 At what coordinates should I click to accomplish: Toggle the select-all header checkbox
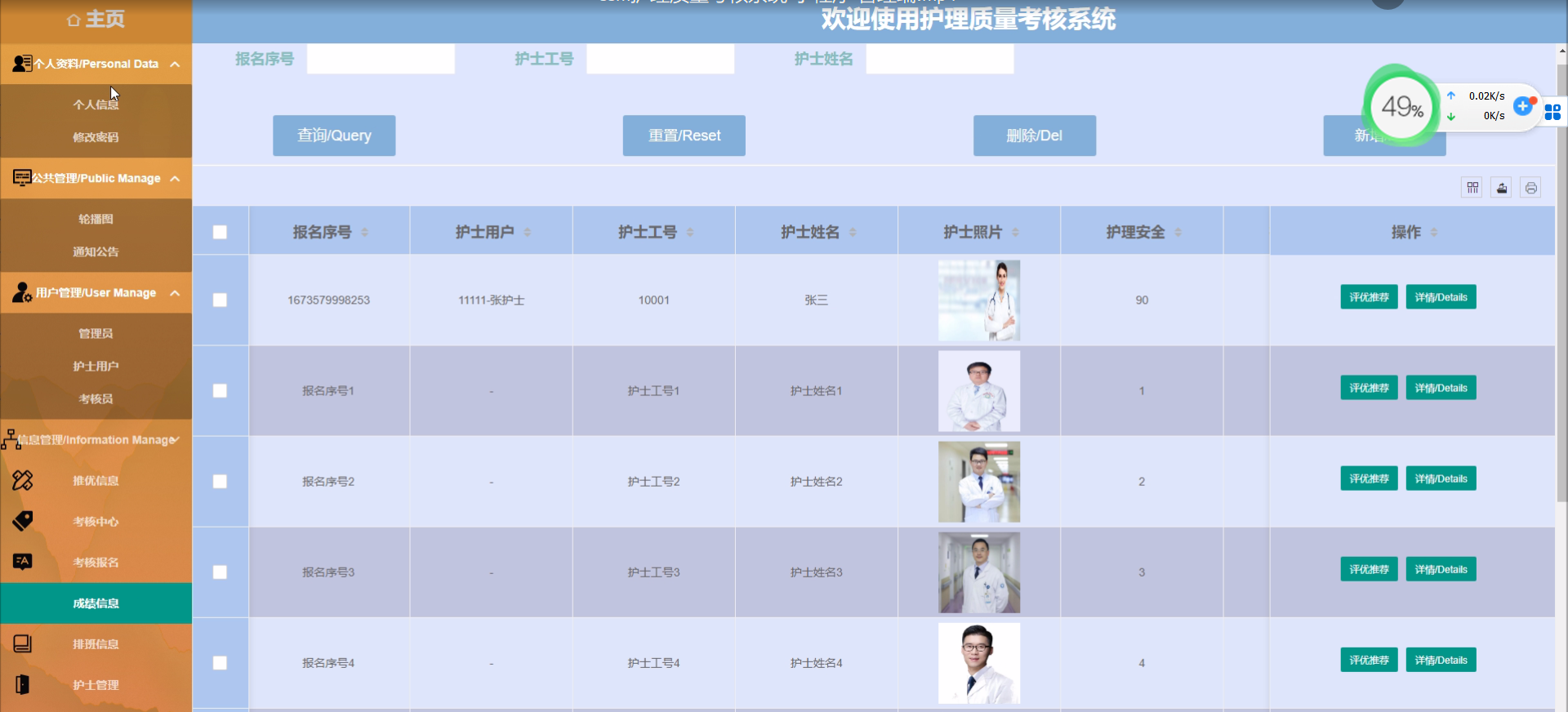[220, 232]
